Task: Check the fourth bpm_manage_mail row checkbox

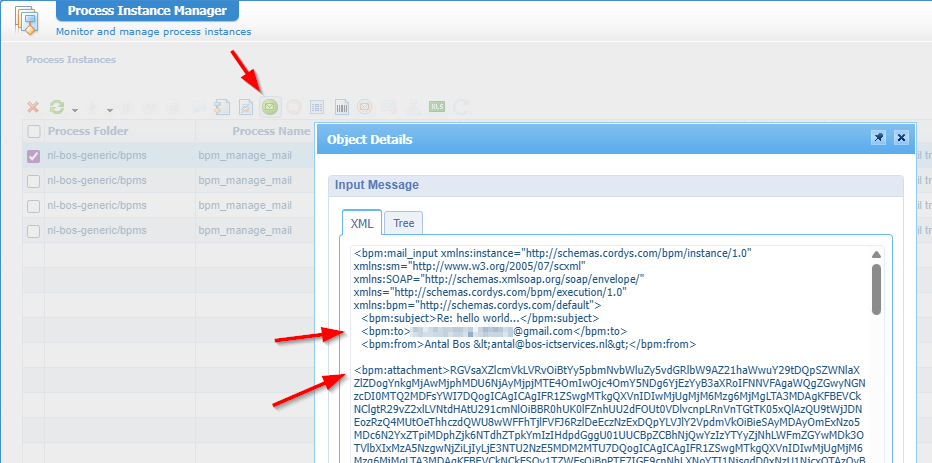Action: [x=34, y=231]
